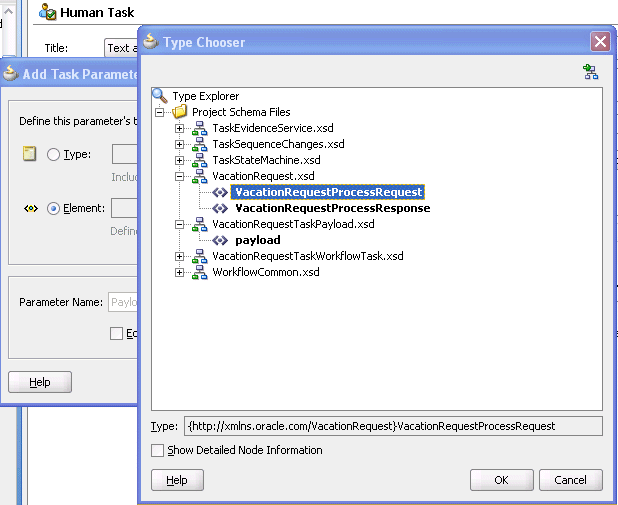Click the TaskStateMachine.xsd schema icon

[199, 160]
